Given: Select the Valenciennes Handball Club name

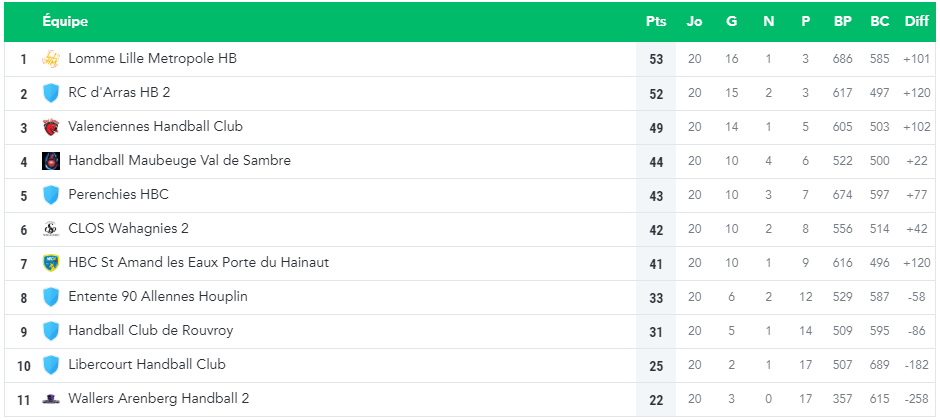Looking at the screenshot, I should click(x=155, y=126).
